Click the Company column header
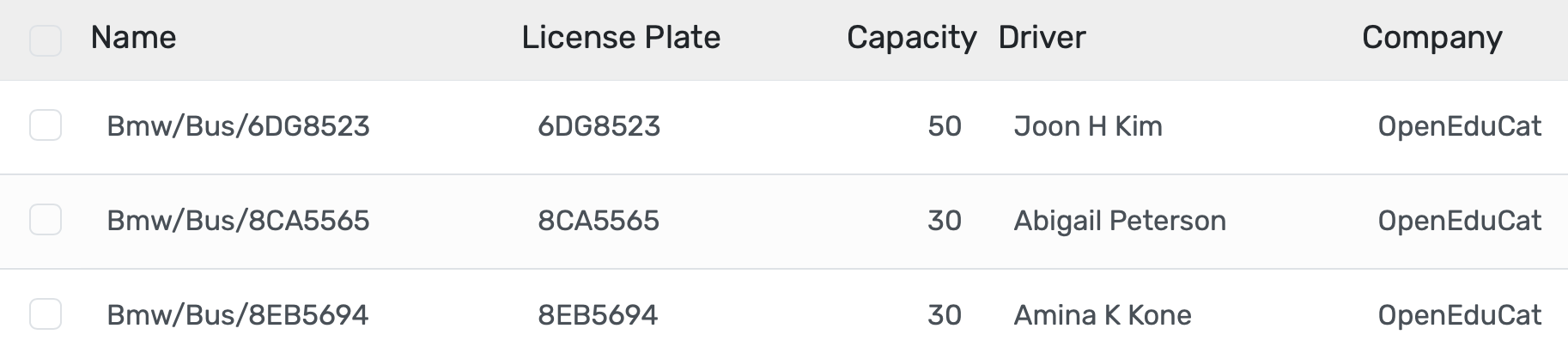1568x359 pixels. click(1431, 38)
